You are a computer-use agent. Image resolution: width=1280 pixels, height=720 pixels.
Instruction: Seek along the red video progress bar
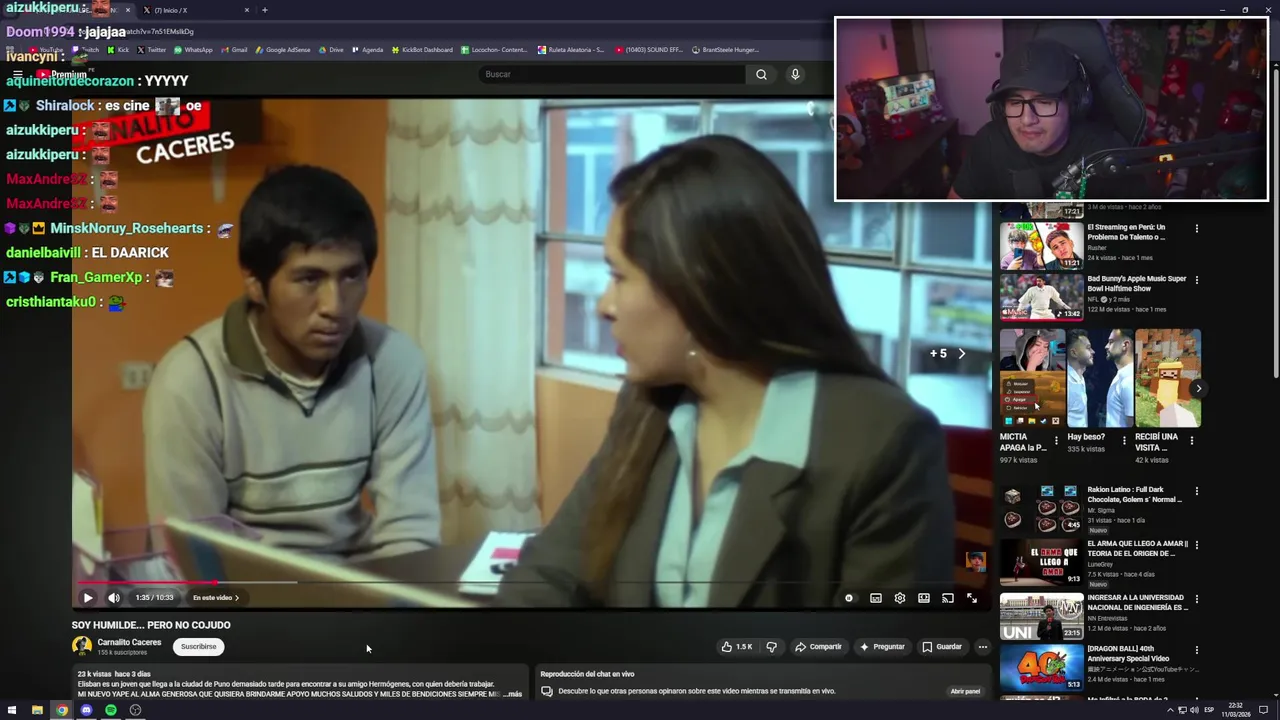[x=146, y=582]
